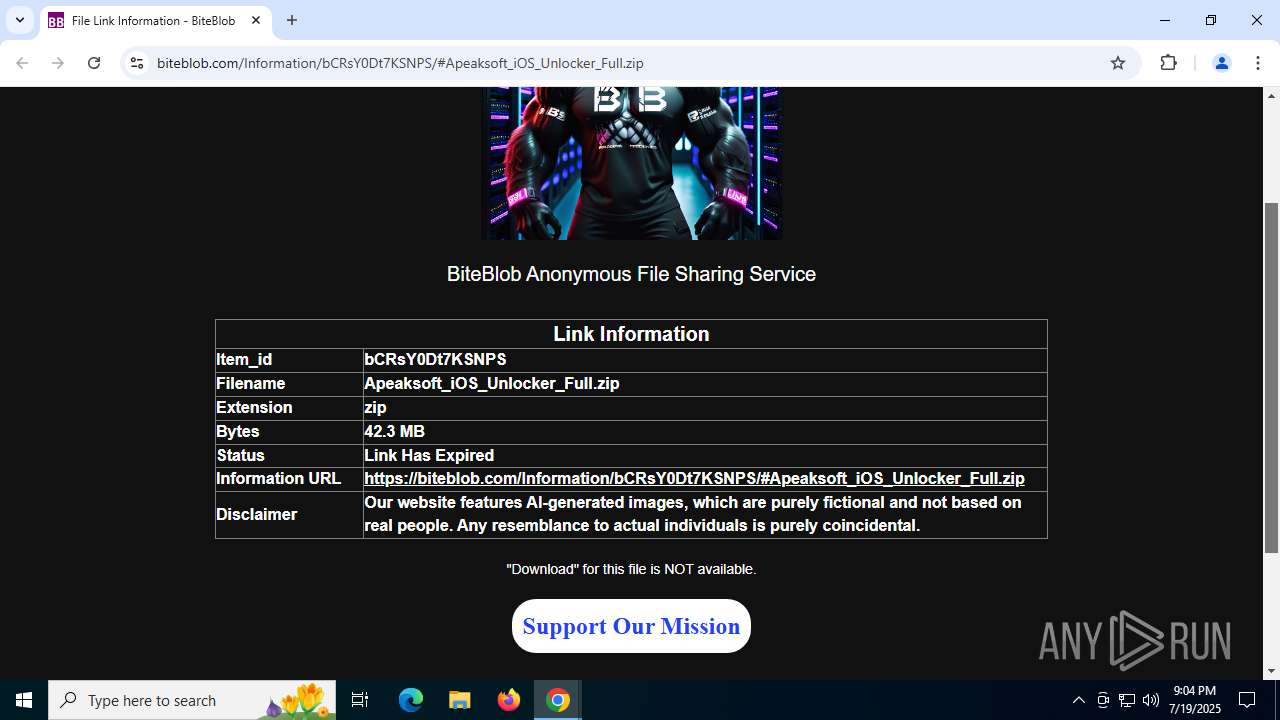
Task: Click the zip extension value
Action: (x=375, y=408)
